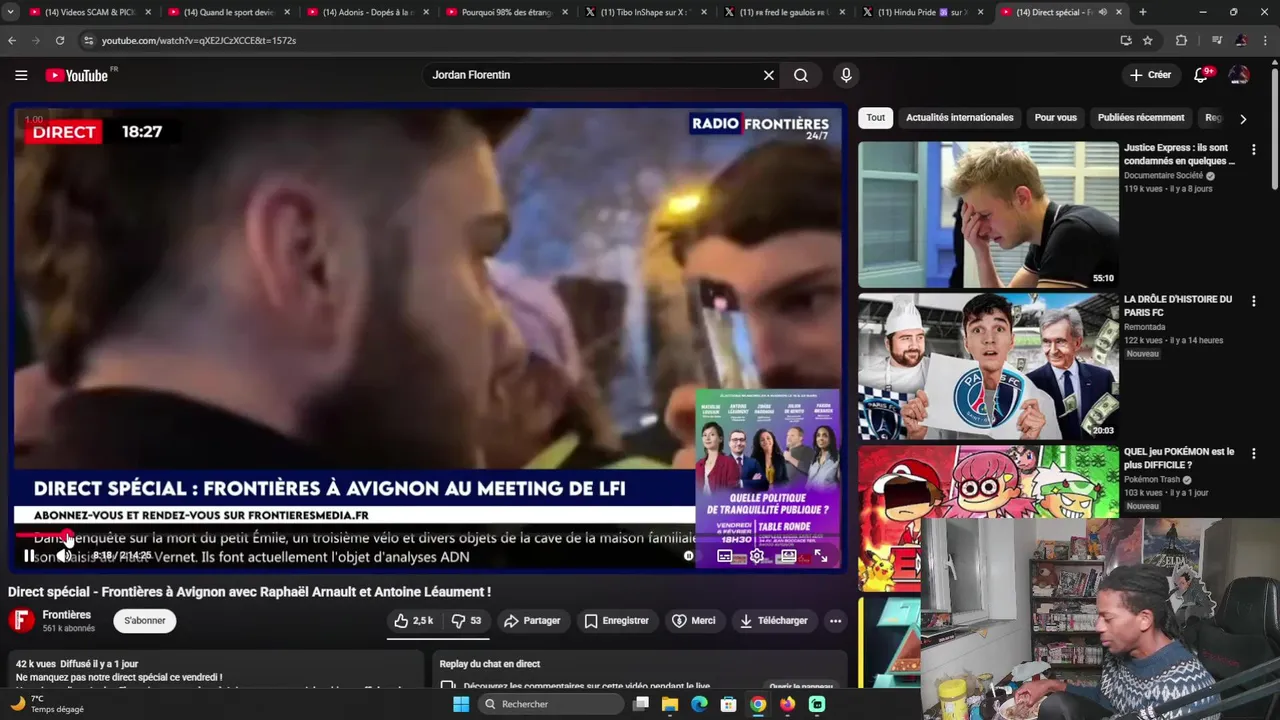
Task: Select the 'Pour vous' filter chip
Action: pyautogui.click(x=1055, y=118)
